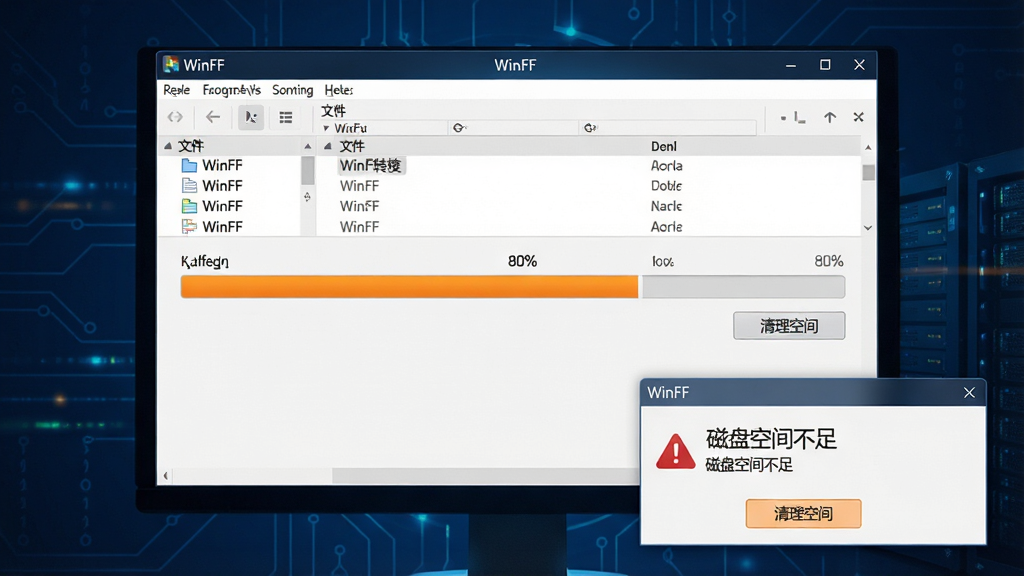Open the Reple menu
Screen dimensions: 1024x576
click(x=176, y=90)
